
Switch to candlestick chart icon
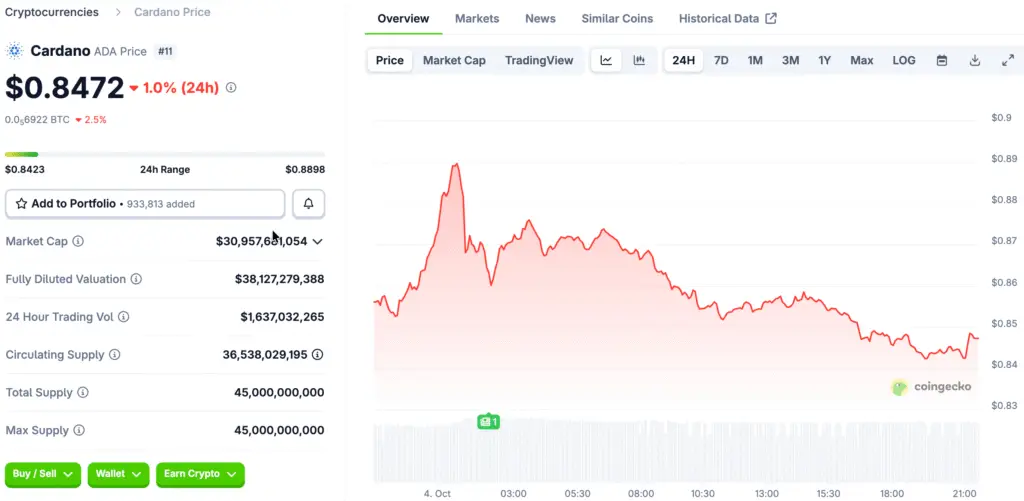point(639,60)
